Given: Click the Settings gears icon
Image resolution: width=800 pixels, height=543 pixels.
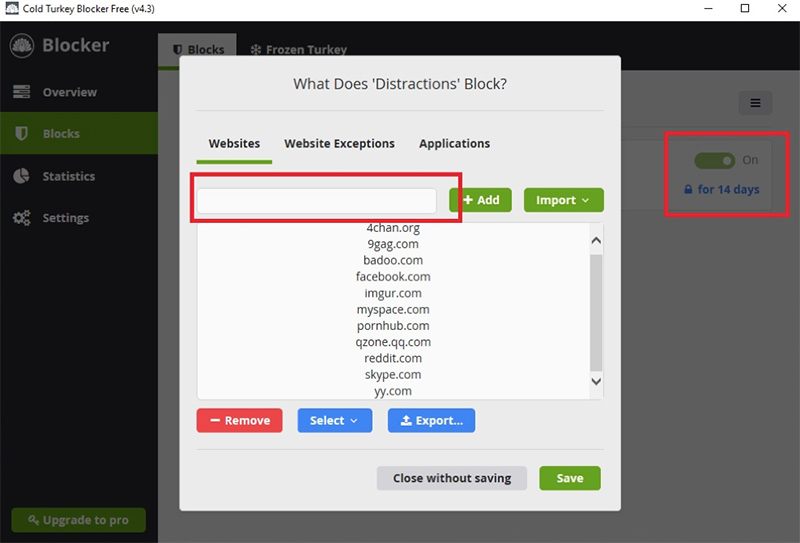Looking at the screenshot, I should tap(22, 218).
